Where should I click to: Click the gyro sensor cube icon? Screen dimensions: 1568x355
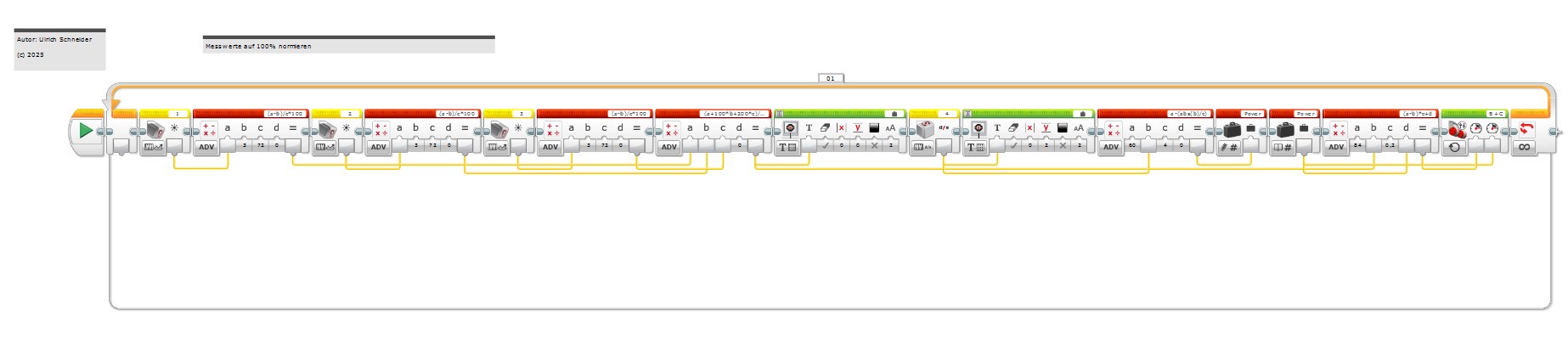[x=924, y=129]
